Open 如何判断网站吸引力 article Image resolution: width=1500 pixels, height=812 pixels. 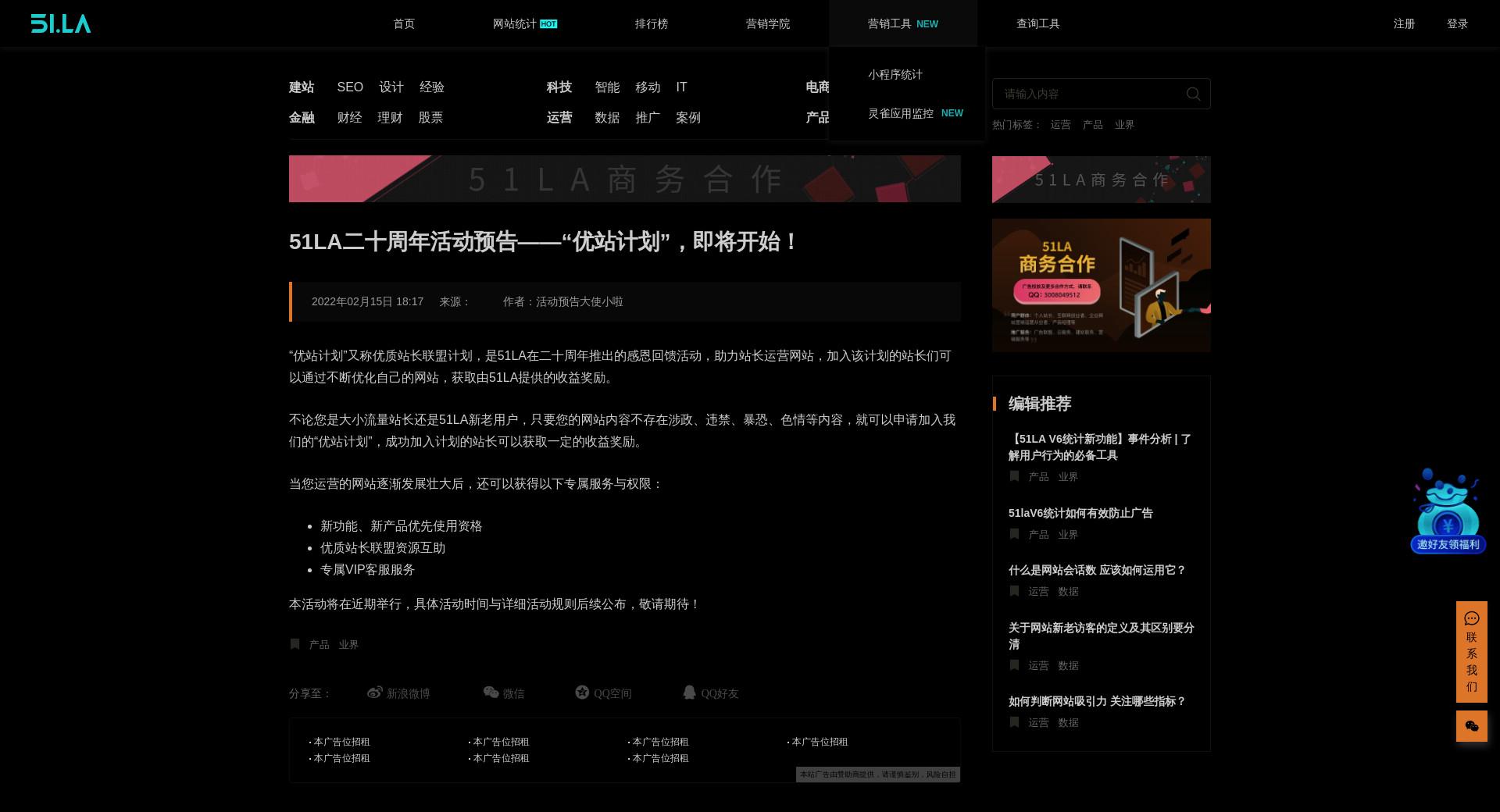(1097, 701)
